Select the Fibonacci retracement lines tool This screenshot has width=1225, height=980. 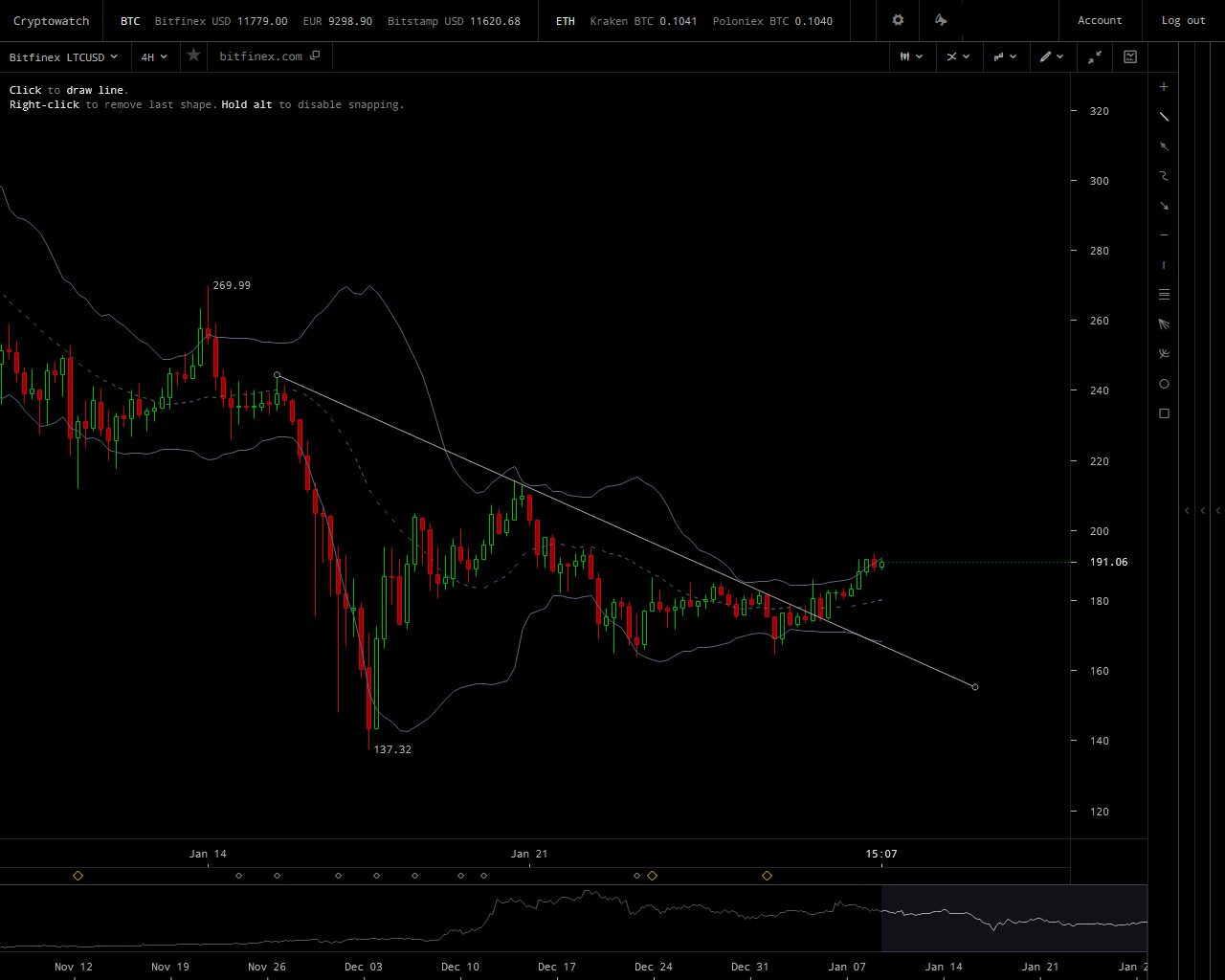click(x=1164, y=295)
